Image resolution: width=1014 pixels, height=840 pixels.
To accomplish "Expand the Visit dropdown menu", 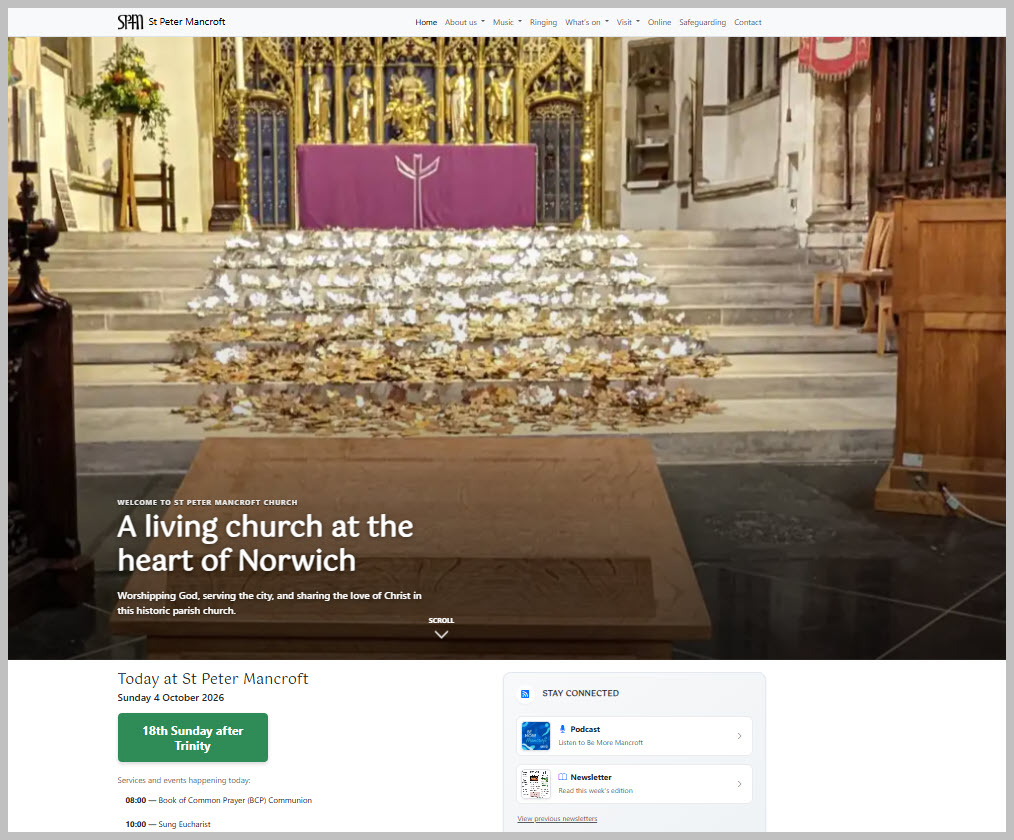I will (628, 22).
